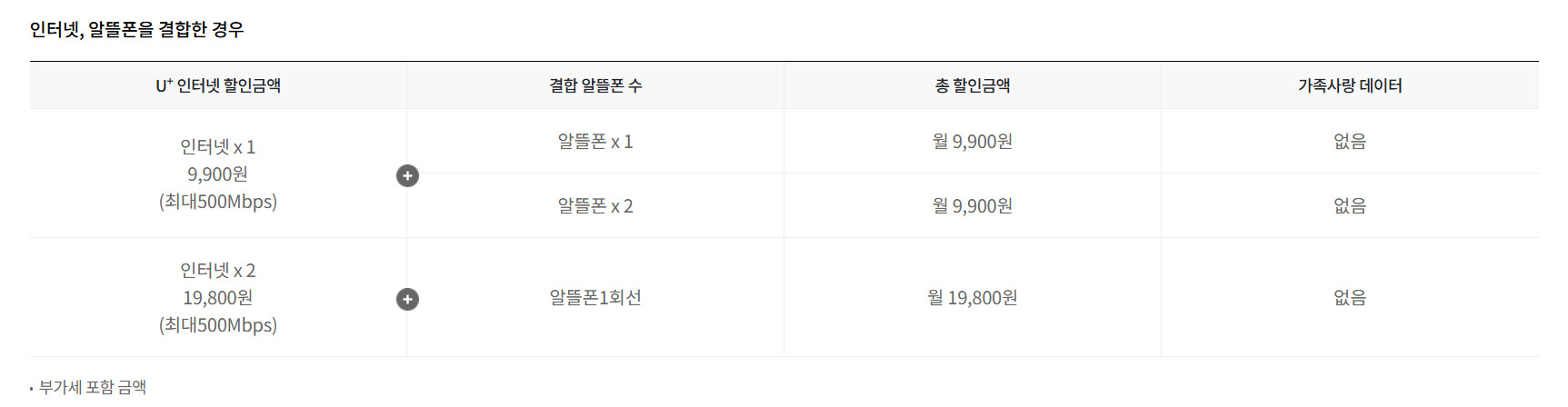Select the U+ 인터넷 할인금액 column header

pyautogui.click(x=218, y=85)
